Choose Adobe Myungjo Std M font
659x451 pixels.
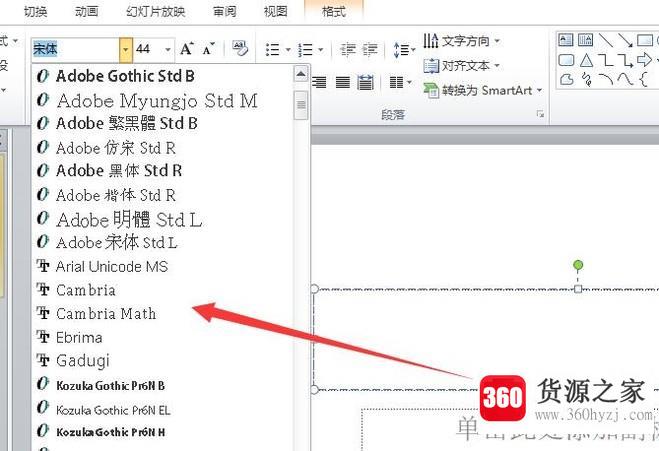tap(162, 100)
